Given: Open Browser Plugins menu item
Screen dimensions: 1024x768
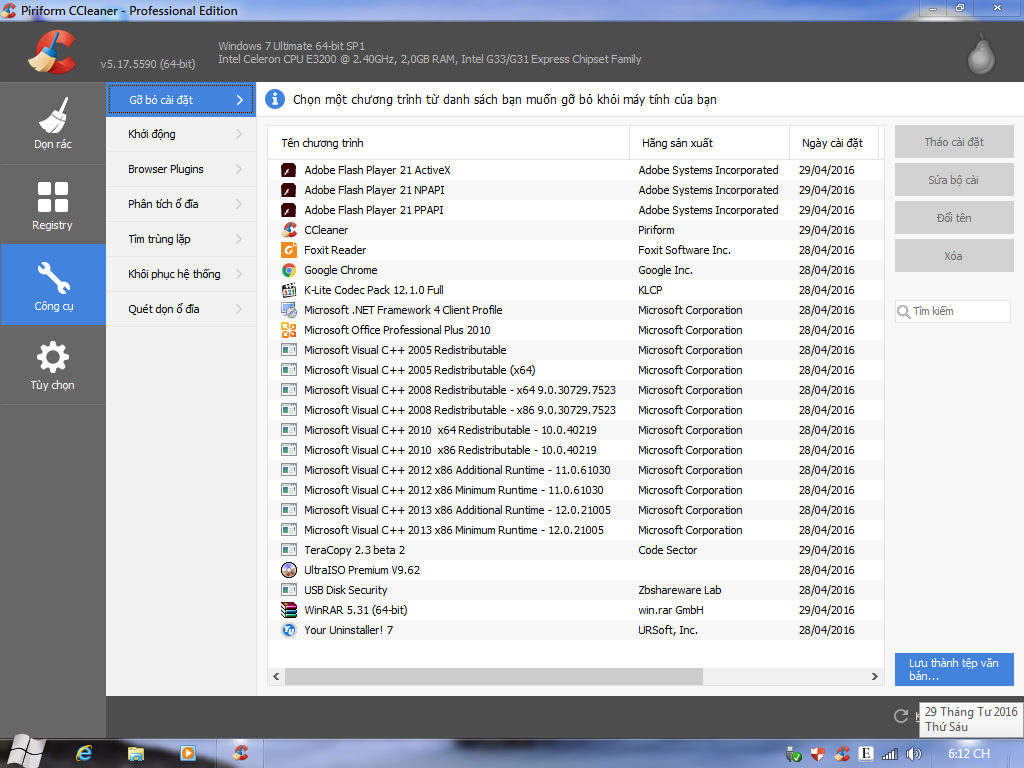Looking at the screenshot, I should coord(181,169).
